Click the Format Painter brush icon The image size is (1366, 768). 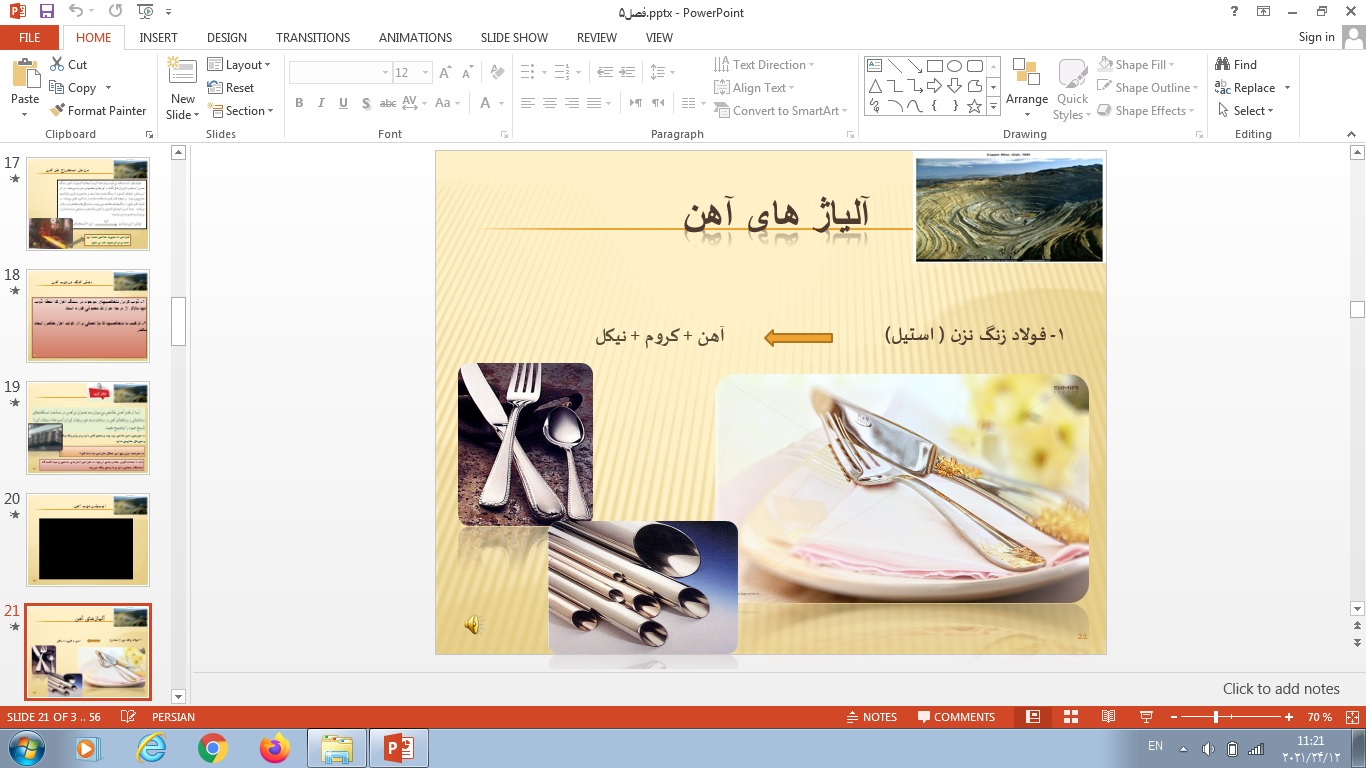[57, 111]
